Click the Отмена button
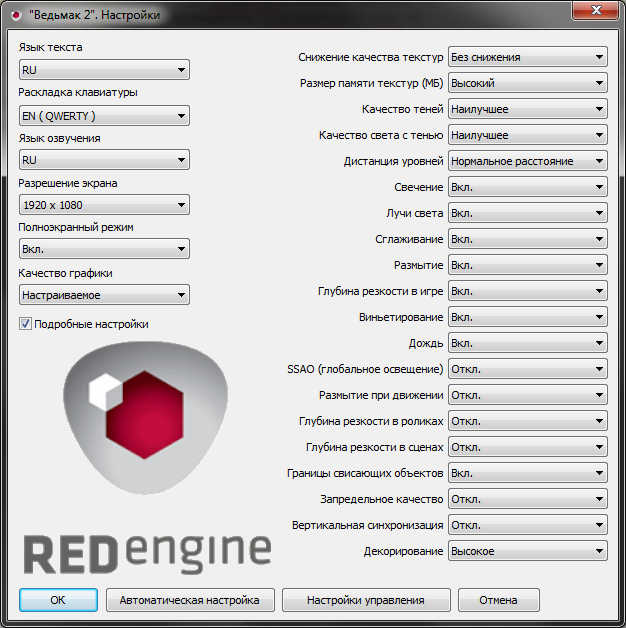626x628 pixels. [x=499, y=600]
